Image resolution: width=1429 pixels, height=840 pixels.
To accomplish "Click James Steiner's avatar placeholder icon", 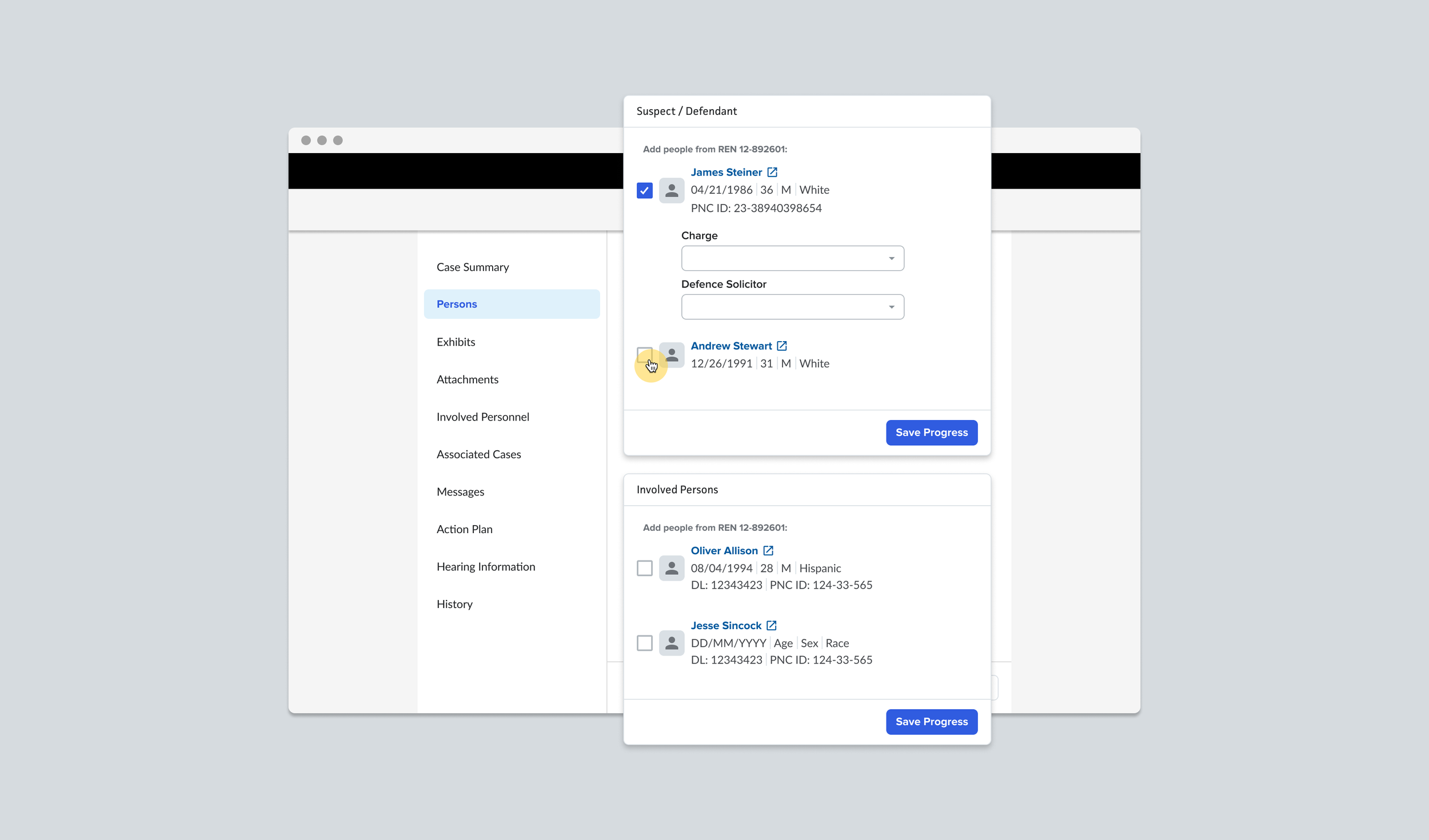I will (672, 190).
